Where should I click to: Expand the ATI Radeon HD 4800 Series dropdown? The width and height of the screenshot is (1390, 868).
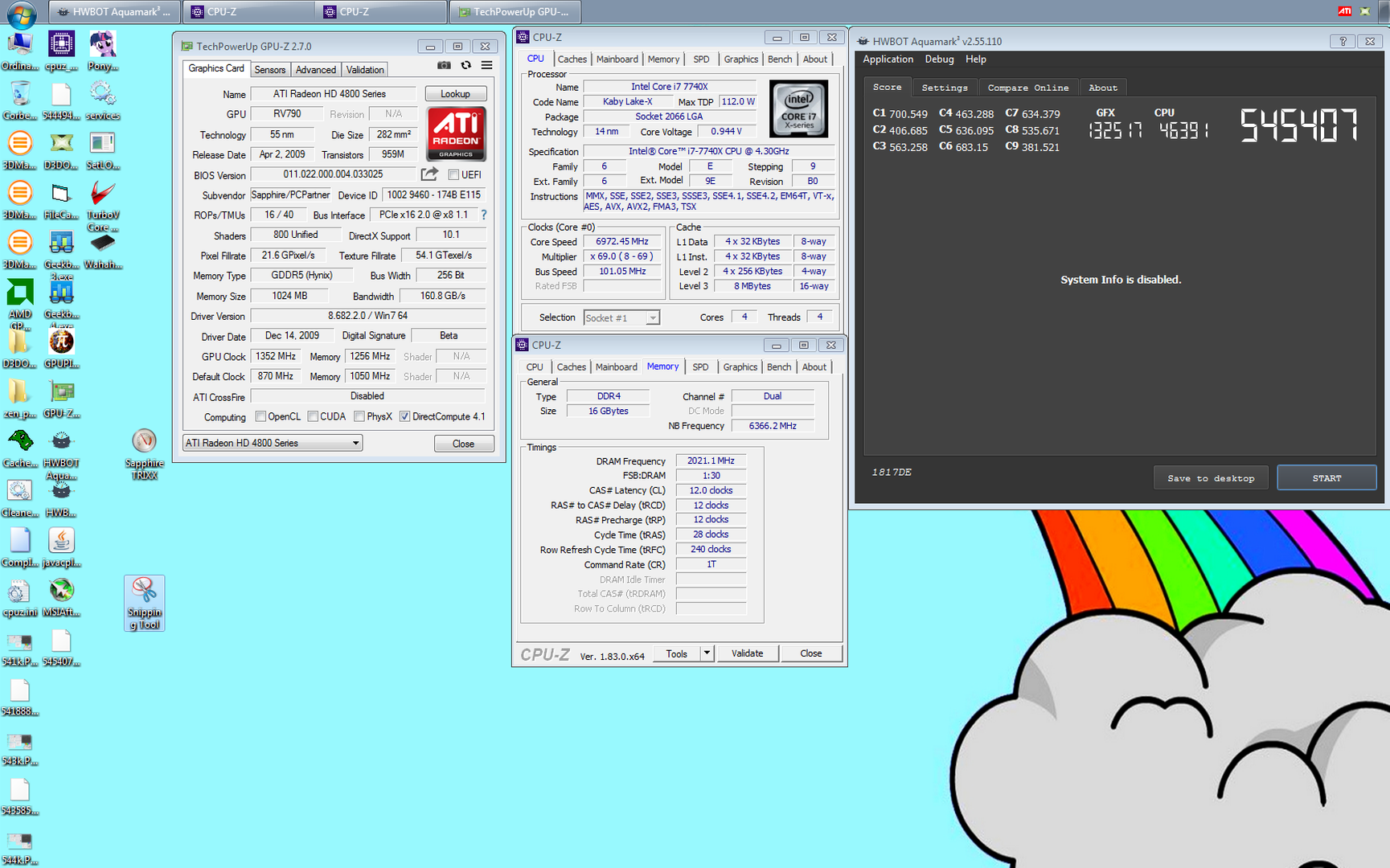pyautogui.click(x=273, y=443)
